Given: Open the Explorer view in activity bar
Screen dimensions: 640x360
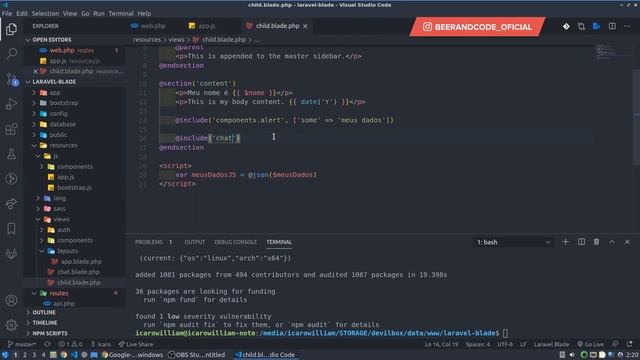Looking at the screenshot, I should point(11,29).
